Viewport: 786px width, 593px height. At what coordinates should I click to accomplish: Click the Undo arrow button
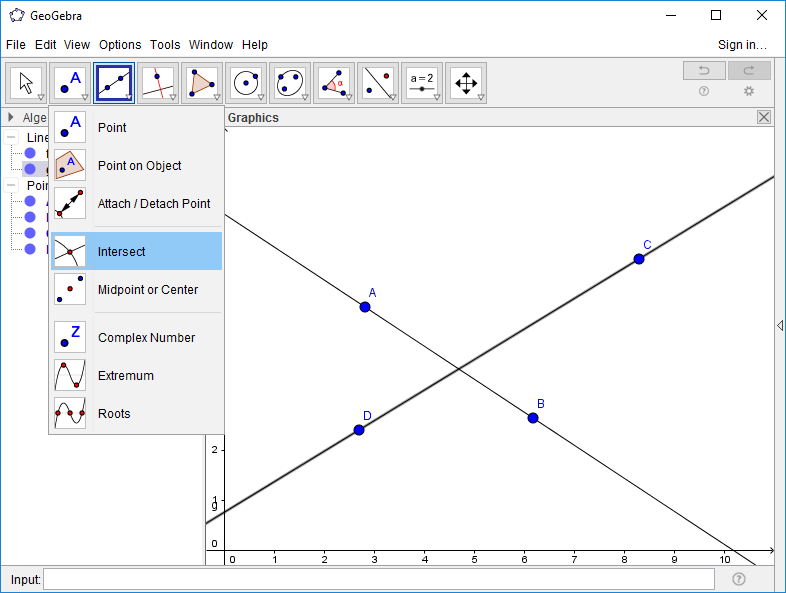tap(704, 71)
